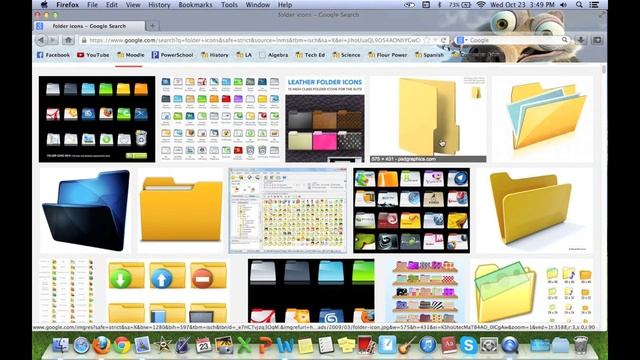Go to the Firefox home page icon
640x360 pixels.
[x=68, y=40]
